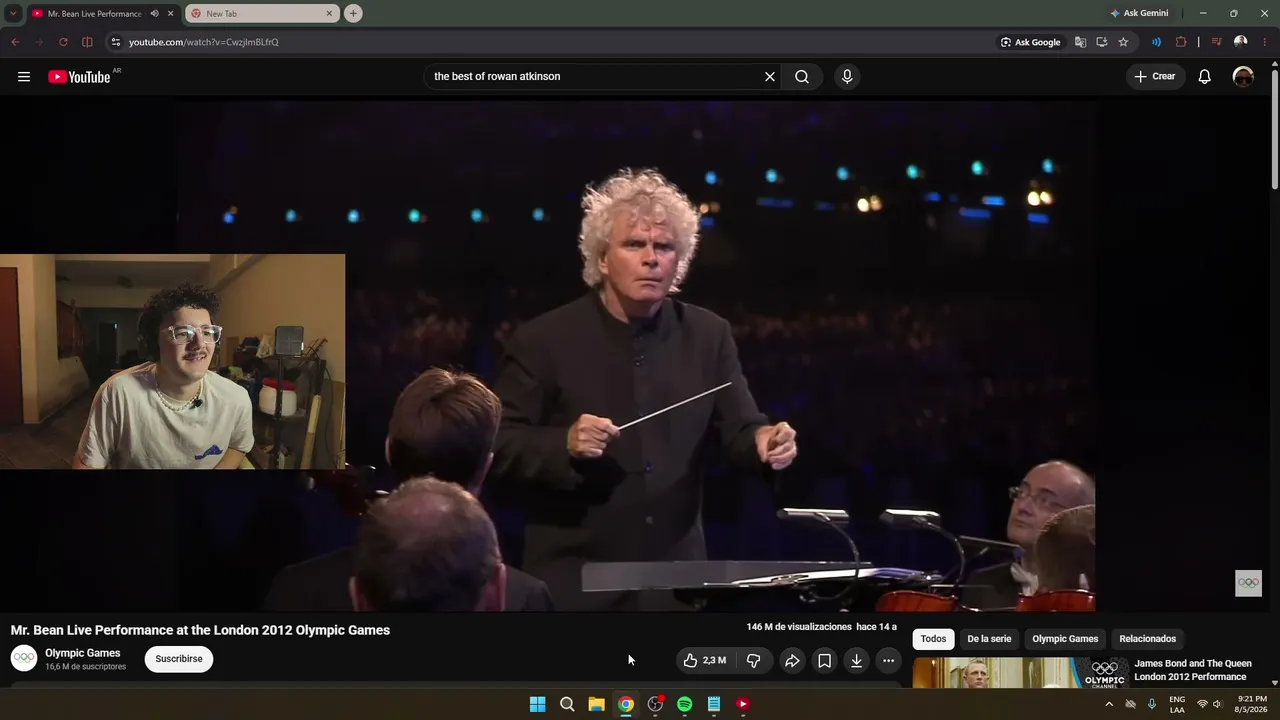Clear the search query with the X
The height and width of the screenshot is (720, 1280).
click(770, 77)
